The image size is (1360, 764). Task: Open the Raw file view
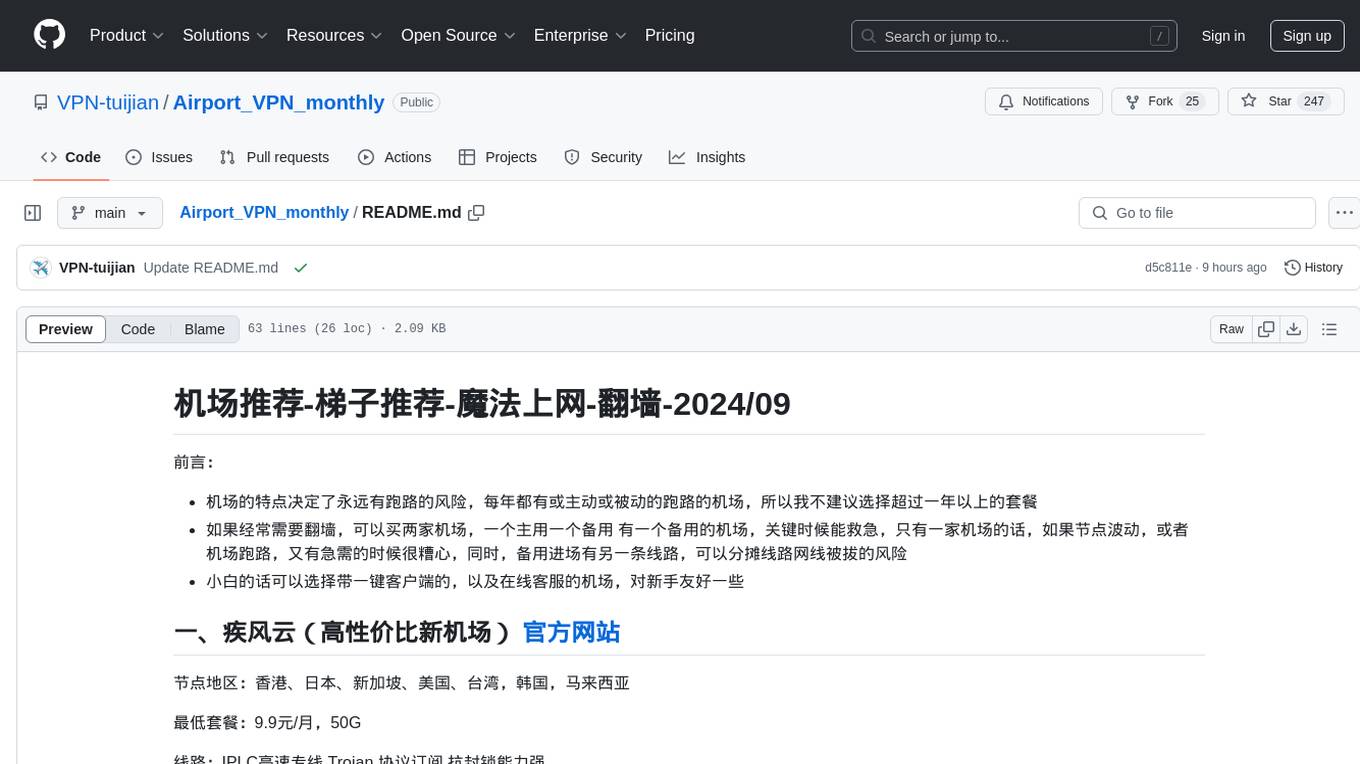click(x=1231, y=329)
